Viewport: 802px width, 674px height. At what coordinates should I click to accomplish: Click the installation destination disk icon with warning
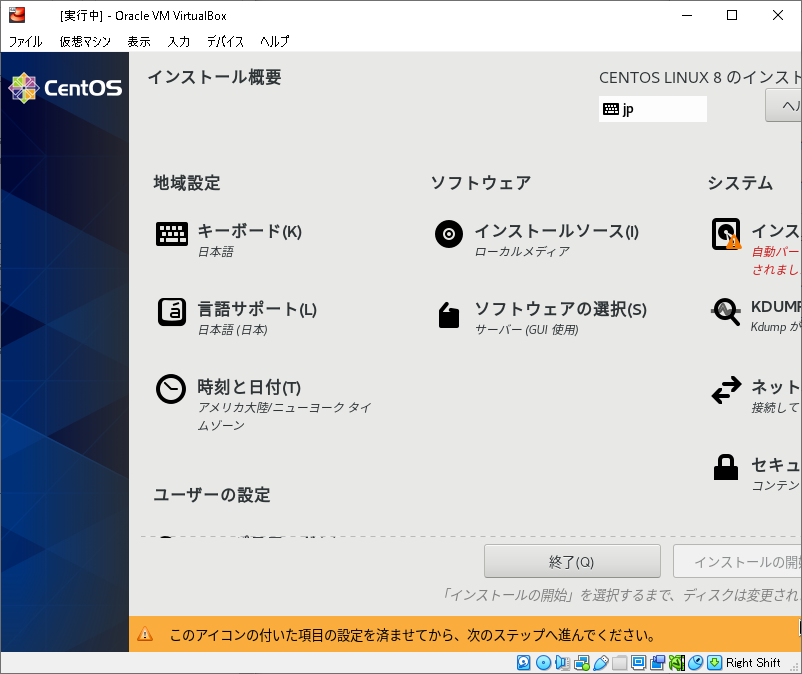click(x=726, y=234)
